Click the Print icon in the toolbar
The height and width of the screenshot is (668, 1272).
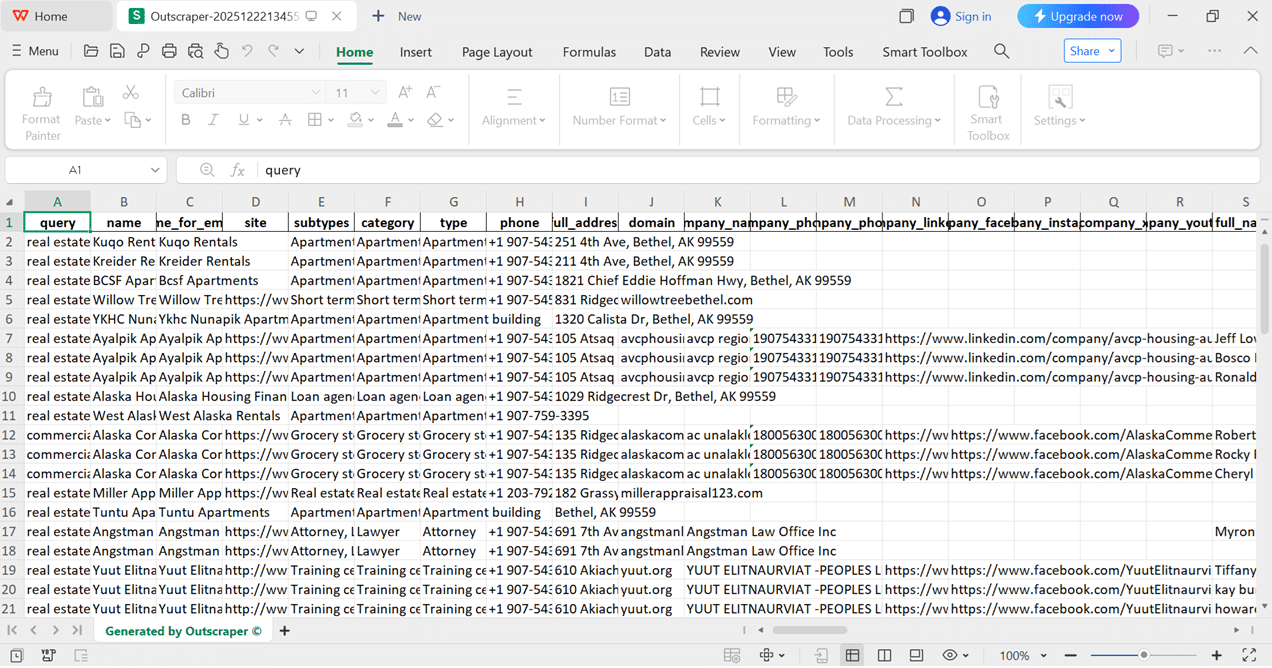pos(169,51)
